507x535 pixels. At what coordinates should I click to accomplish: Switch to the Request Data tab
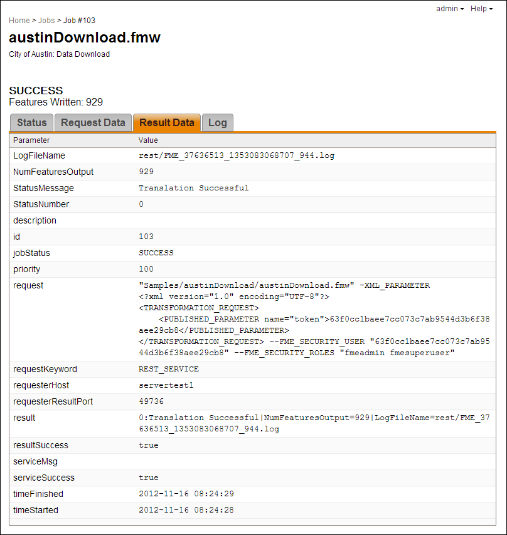[93, 122]
